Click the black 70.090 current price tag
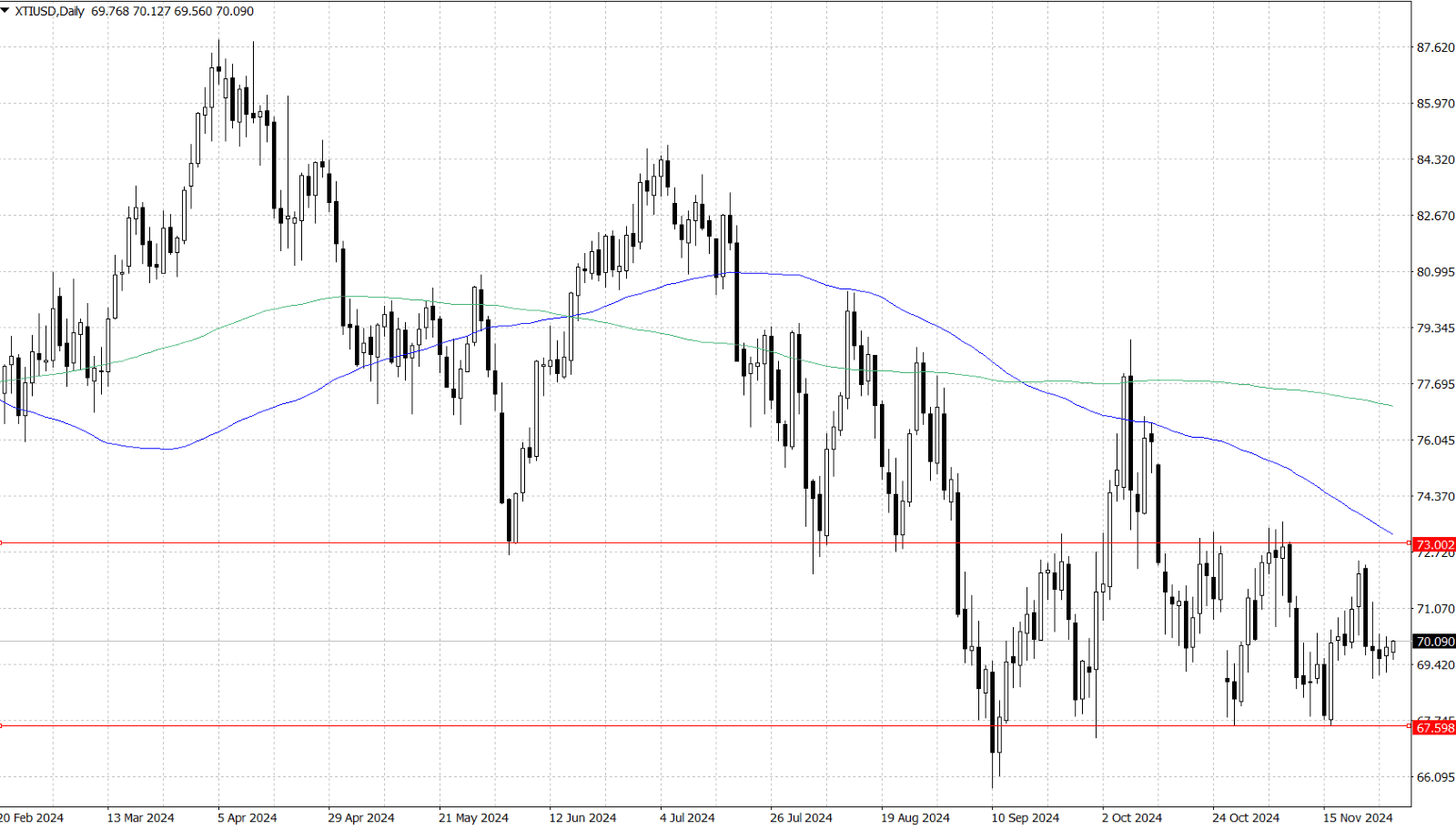Viewport: 1456px width, 830px height. [1434, 642]
